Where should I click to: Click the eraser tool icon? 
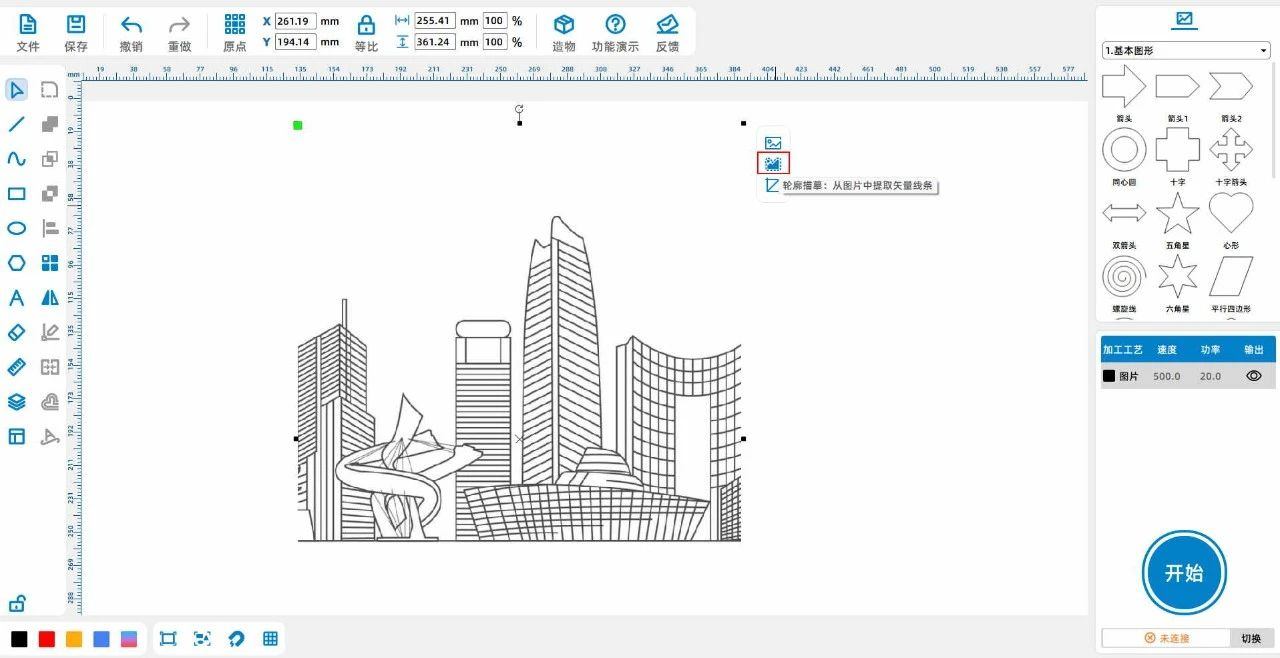click(17, 332)
